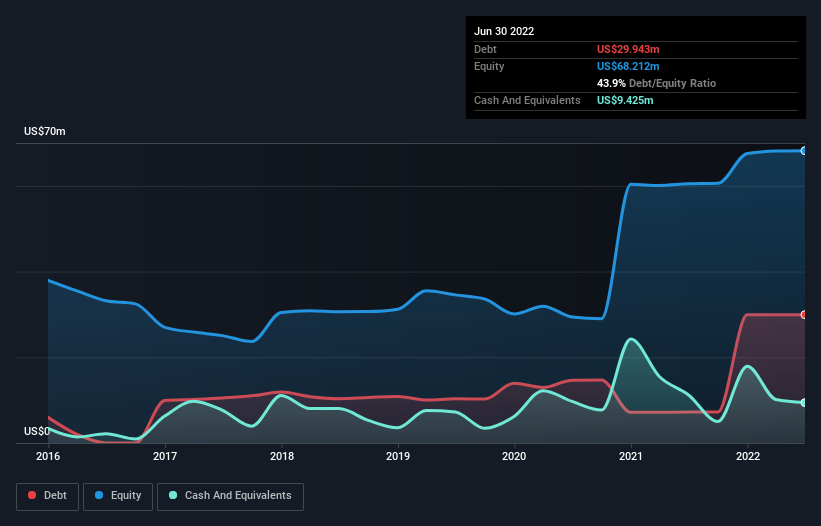Toggle the Debt series legend button

tap(48, 496)
